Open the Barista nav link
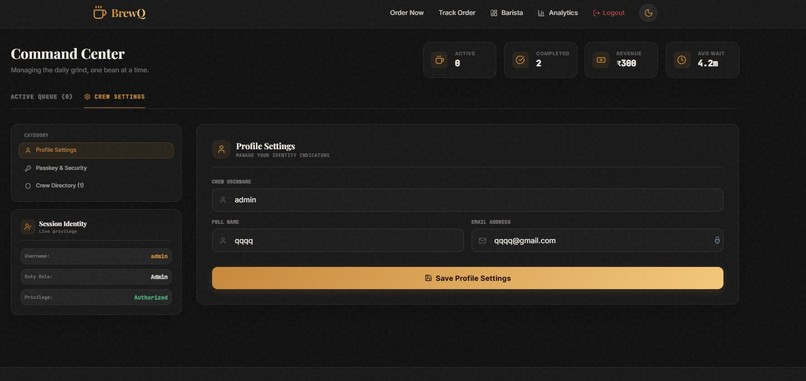Viewport: 806px width, 381px height. click(507, 13)
